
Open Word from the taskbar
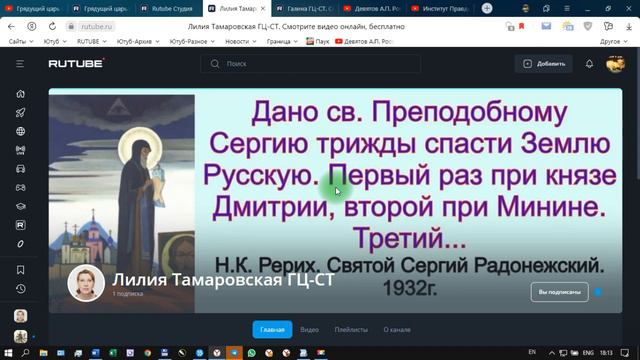(96, 353)
